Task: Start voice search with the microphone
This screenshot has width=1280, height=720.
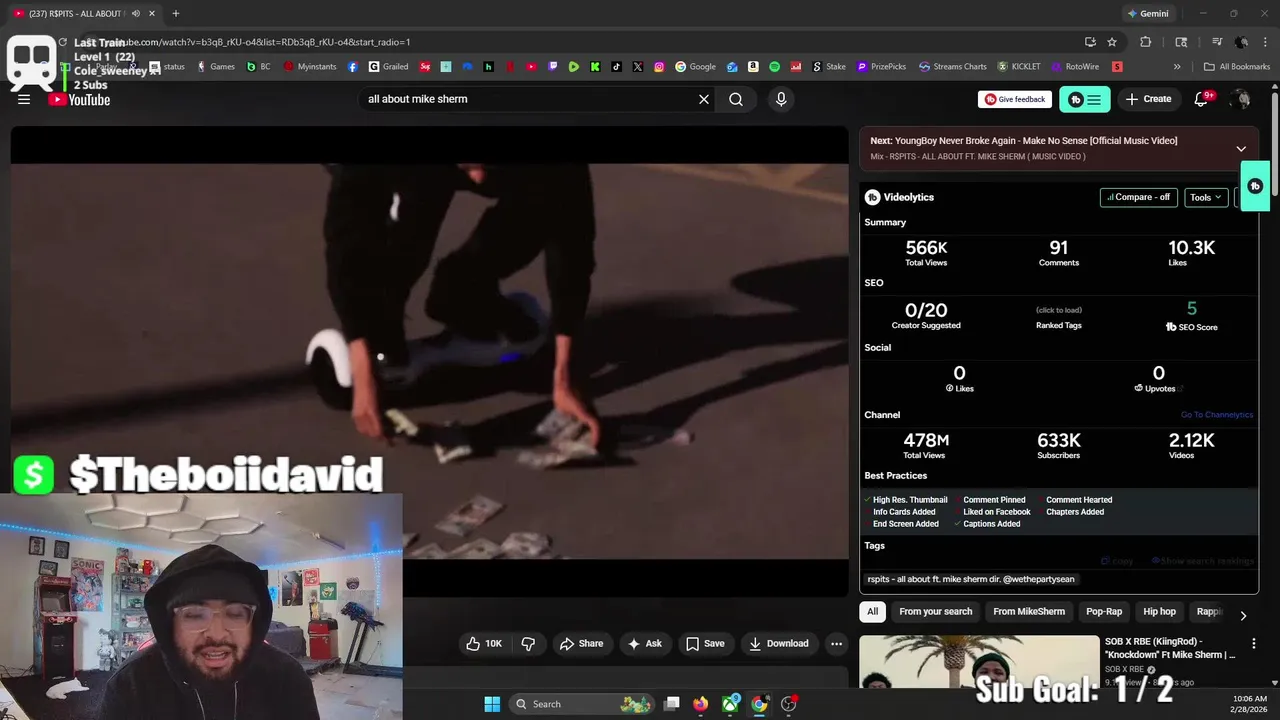Action: [x=781, y=99]
